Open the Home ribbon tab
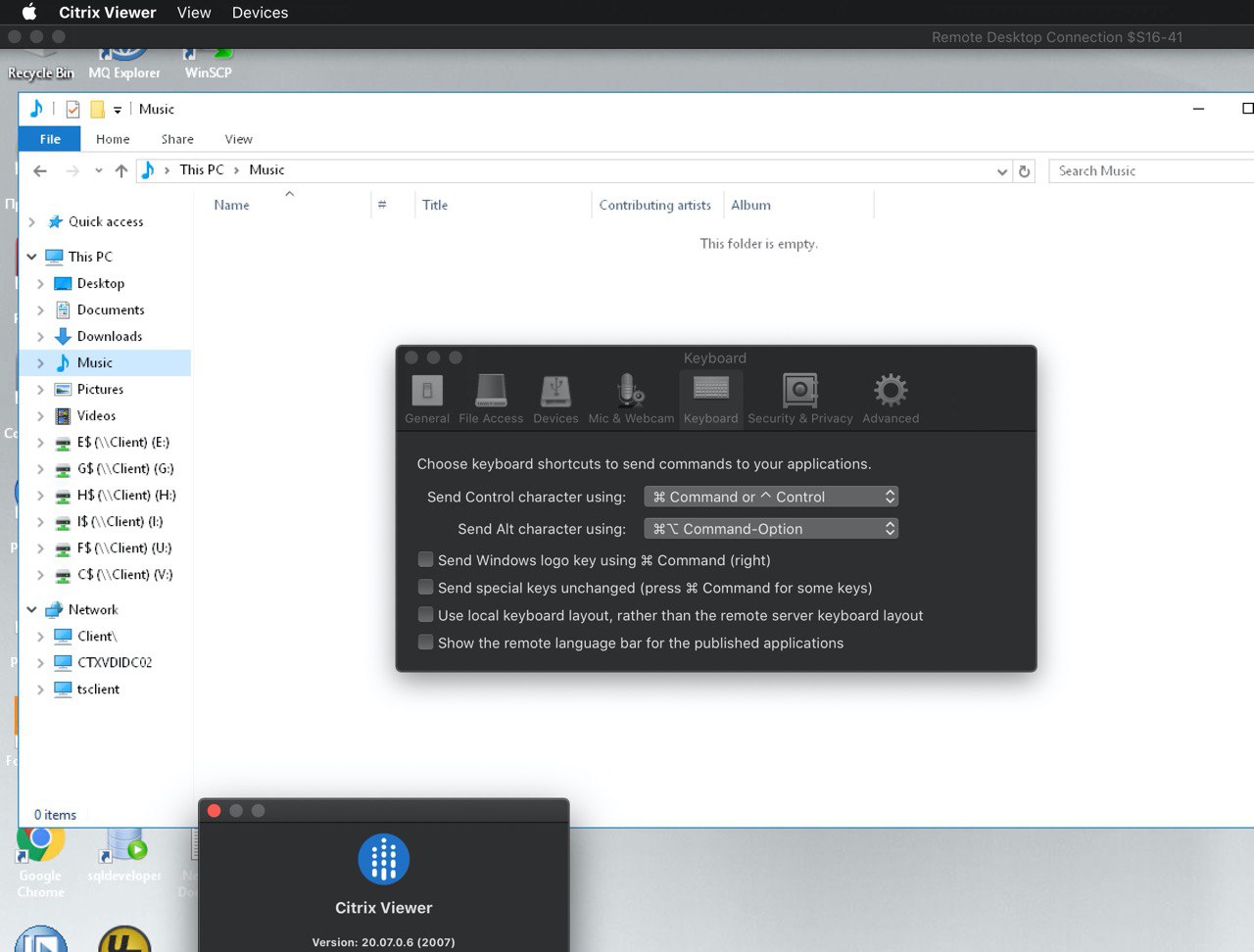The height and width of the screenshot is (952, 1254). pos(113,139)
